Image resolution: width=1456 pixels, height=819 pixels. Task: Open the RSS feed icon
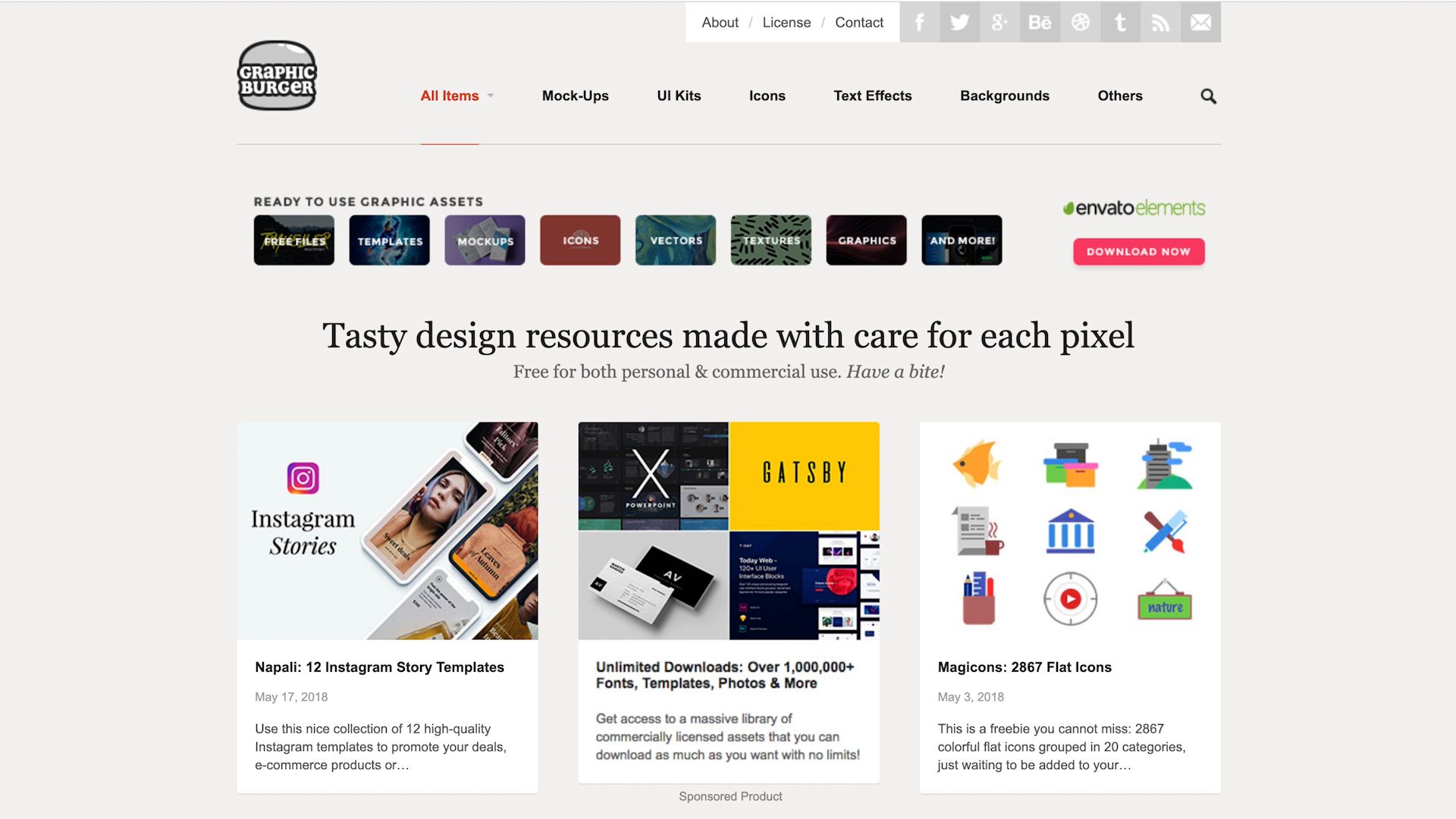coord(1160,22)
